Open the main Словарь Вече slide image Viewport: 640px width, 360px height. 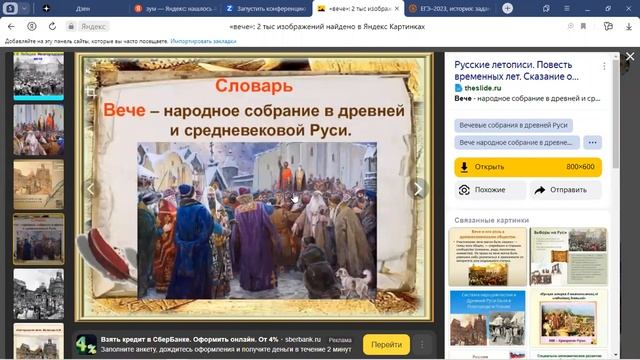click(254, 187)
